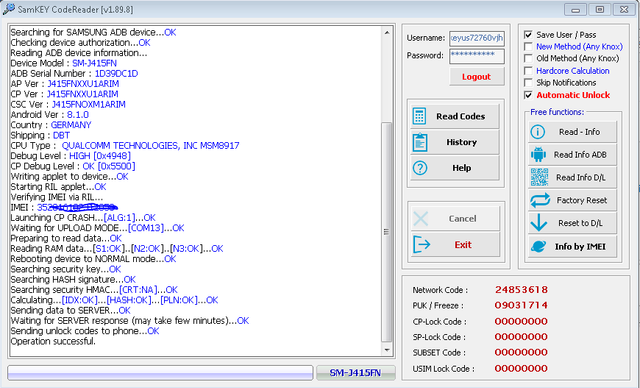Click the Help button label
Image resolution: width=640 pixels, height=388 pixels.
pos(461,168)
